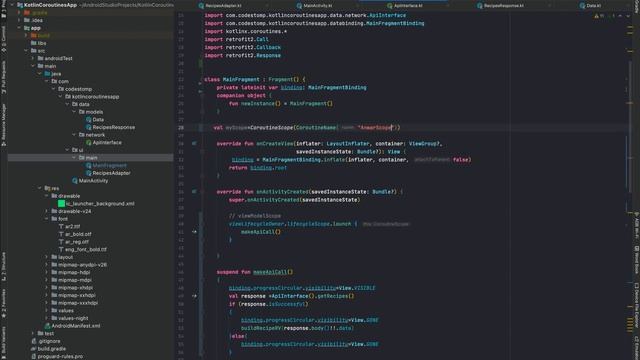This screenshot has height=360, width=640.
Task: Expand the test folder
Action: point(33,333)
